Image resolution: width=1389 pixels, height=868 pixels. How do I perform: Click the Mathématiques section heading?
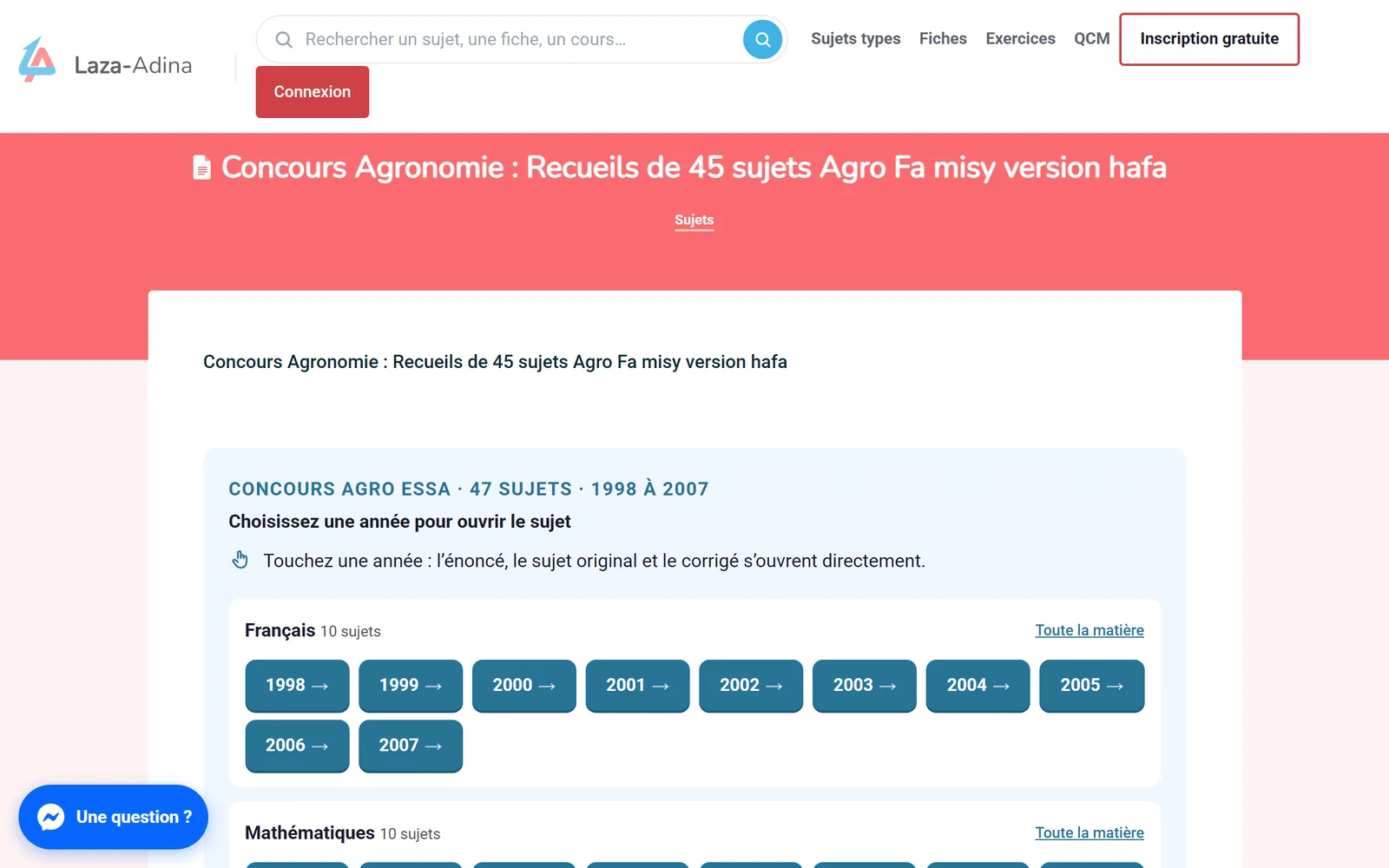[x=310, y=832]
